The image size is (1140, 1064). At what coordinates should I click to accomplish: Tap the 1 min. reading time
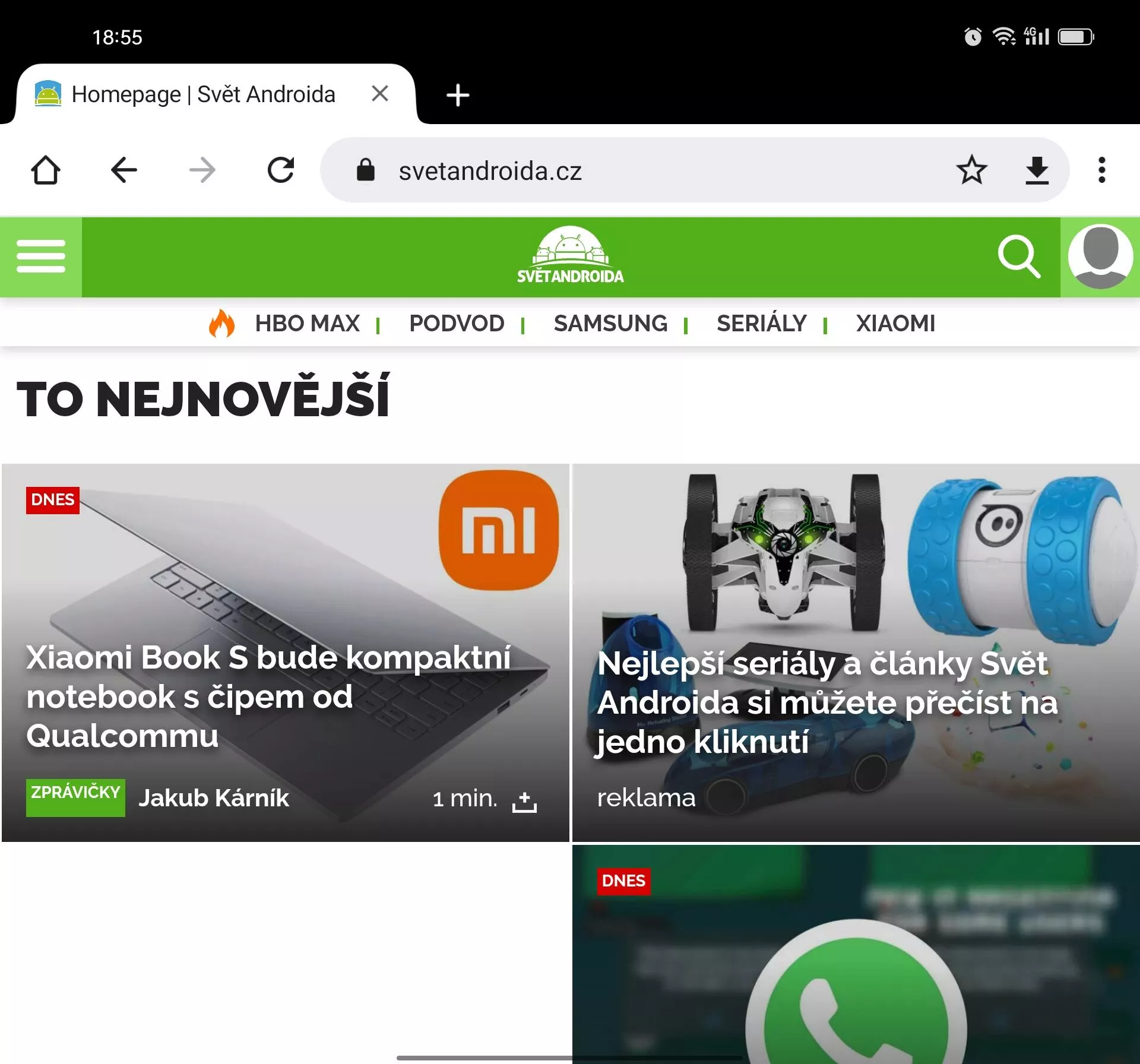pyautogui.click(x=465, y=799)
